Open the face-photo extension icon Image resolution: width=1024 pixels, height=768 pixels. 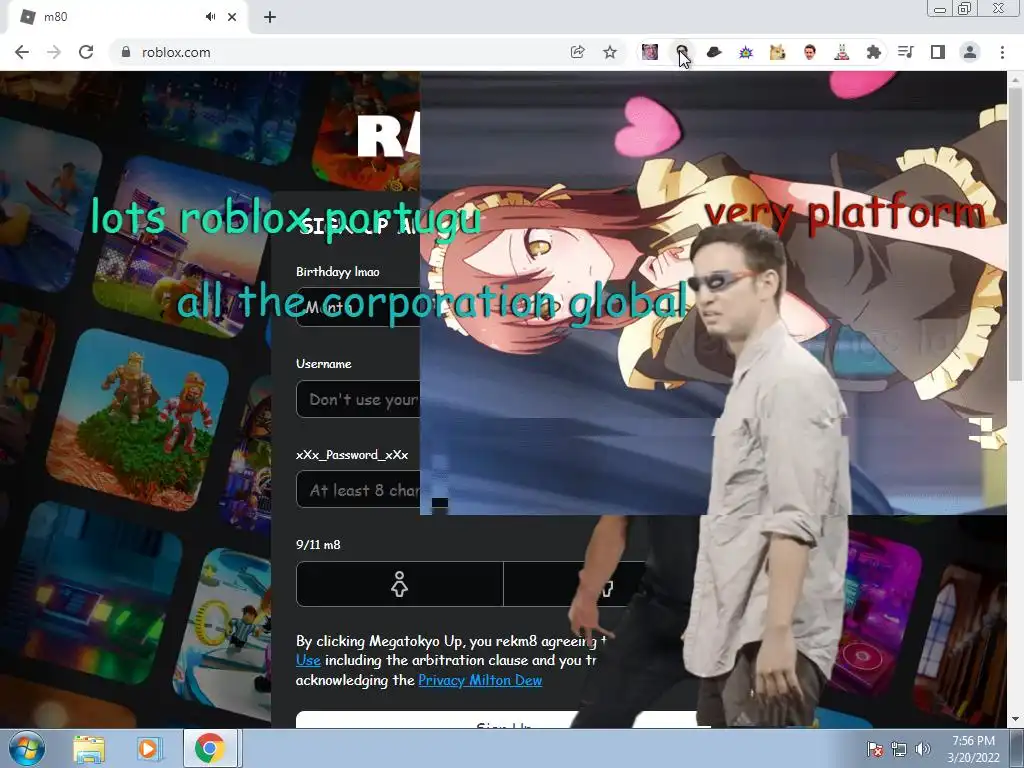pos(650,52)
